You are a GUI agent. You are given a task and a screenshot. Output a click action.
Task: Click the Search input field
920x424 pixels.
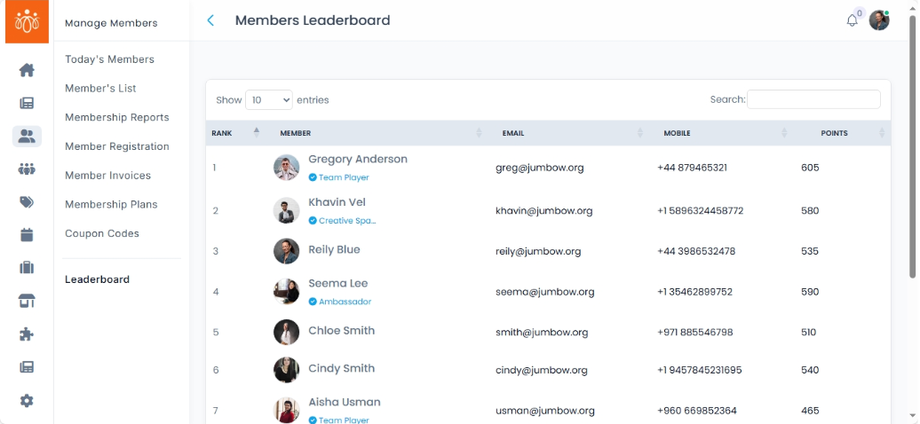[813, 100]
